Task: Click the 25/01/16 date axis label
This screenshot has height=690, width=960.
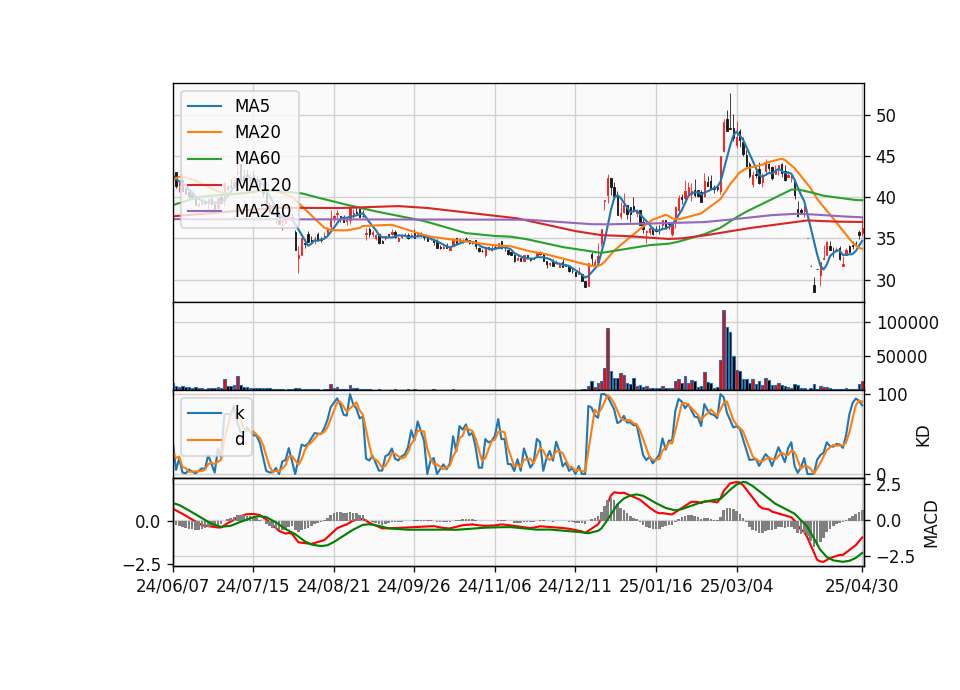Action: [x=656, y=587]
